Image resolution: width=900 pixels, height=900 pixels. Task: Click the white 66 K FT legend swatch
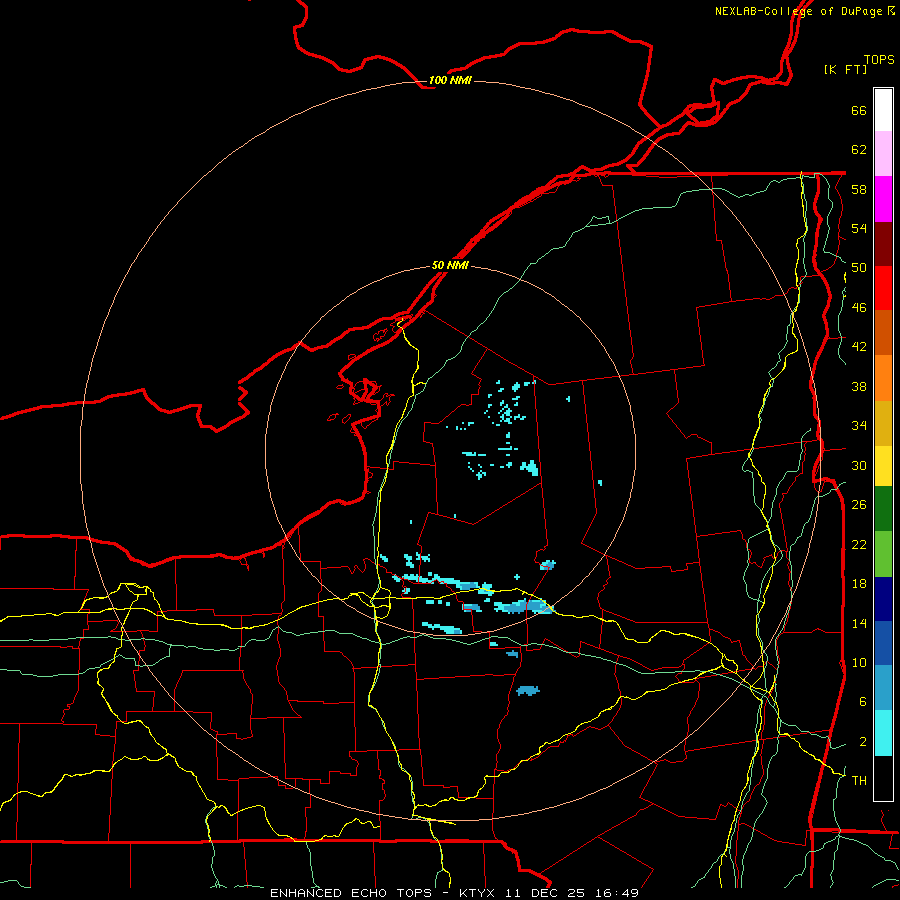click(x=883, y=110)
